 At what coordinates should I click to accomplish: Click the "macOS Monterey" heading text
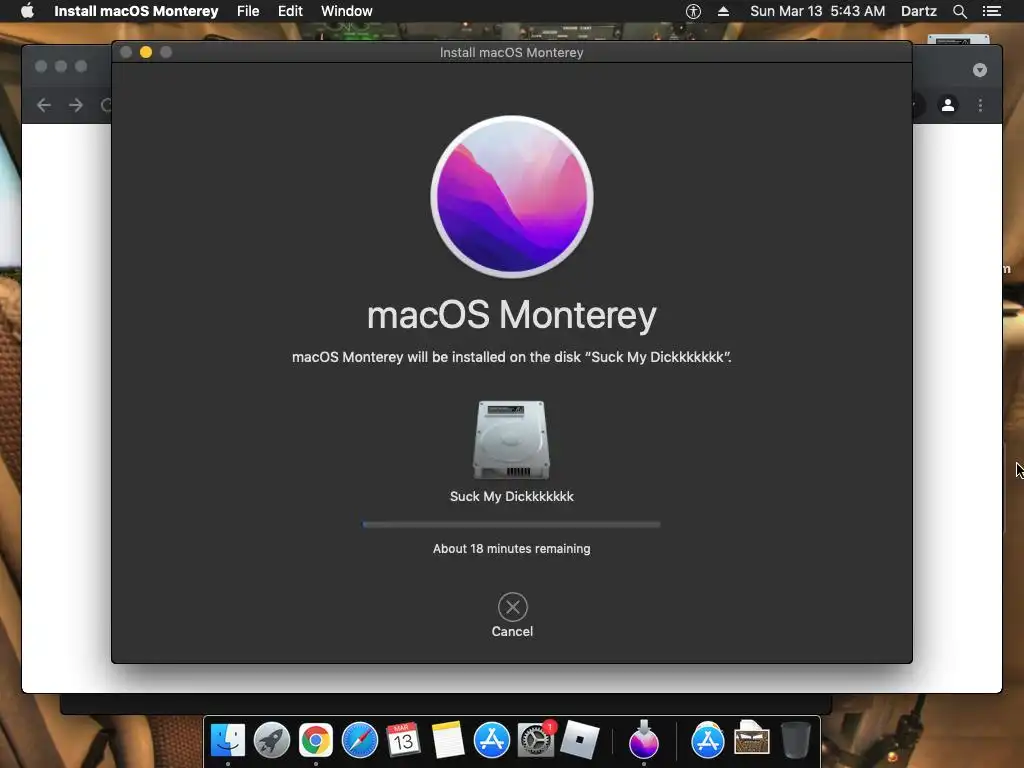point(511,315)
